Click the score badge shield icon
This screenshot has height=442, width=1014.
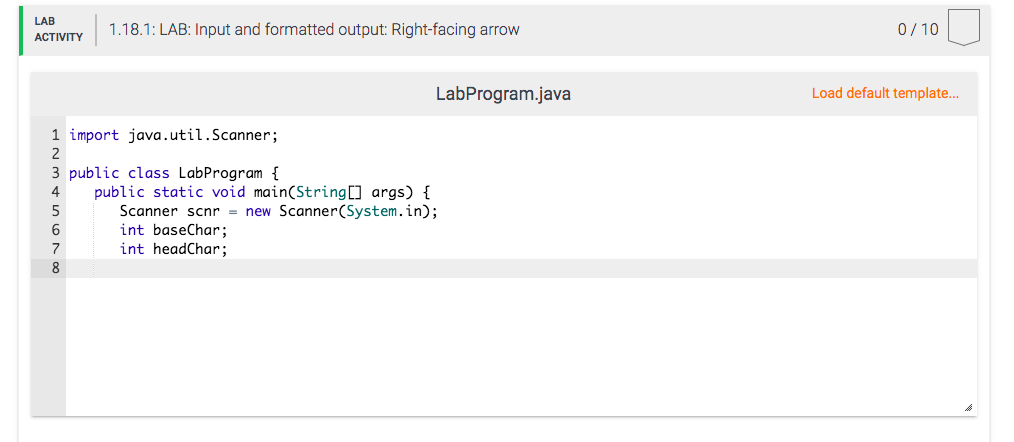pyautogui.click(x=961, y=28)
